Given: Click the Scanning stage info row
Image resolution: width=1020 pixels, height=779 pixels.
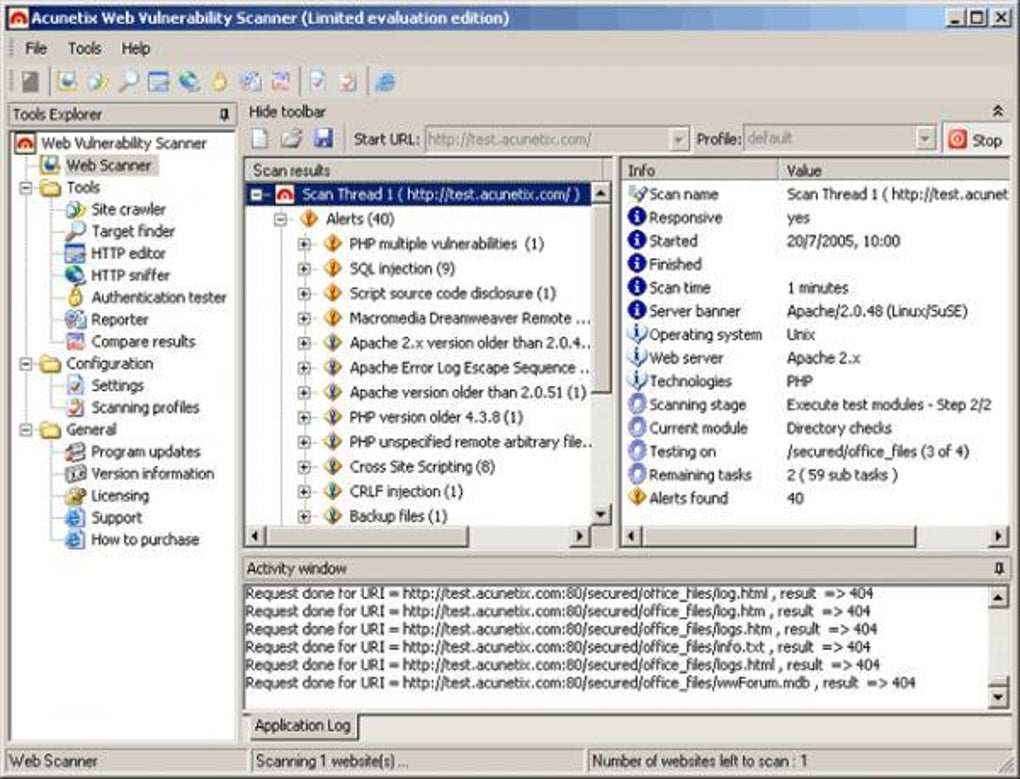Looking at the screenshot, I should coord(816,404).
